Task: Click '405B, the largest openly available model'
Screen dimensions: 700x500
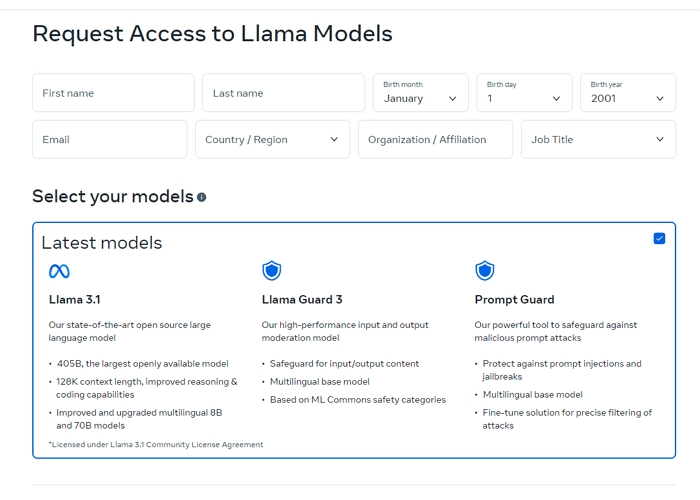Action: [142, 364]
